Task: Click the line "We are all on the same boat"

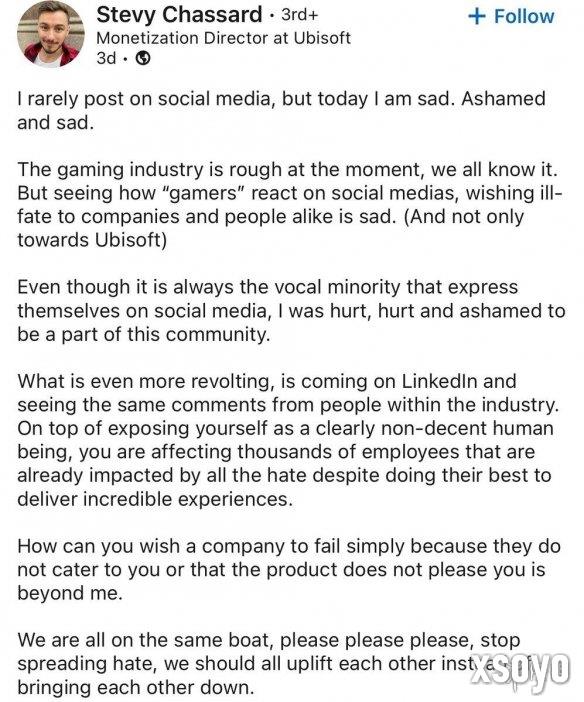Action: (x=269, y=640)
